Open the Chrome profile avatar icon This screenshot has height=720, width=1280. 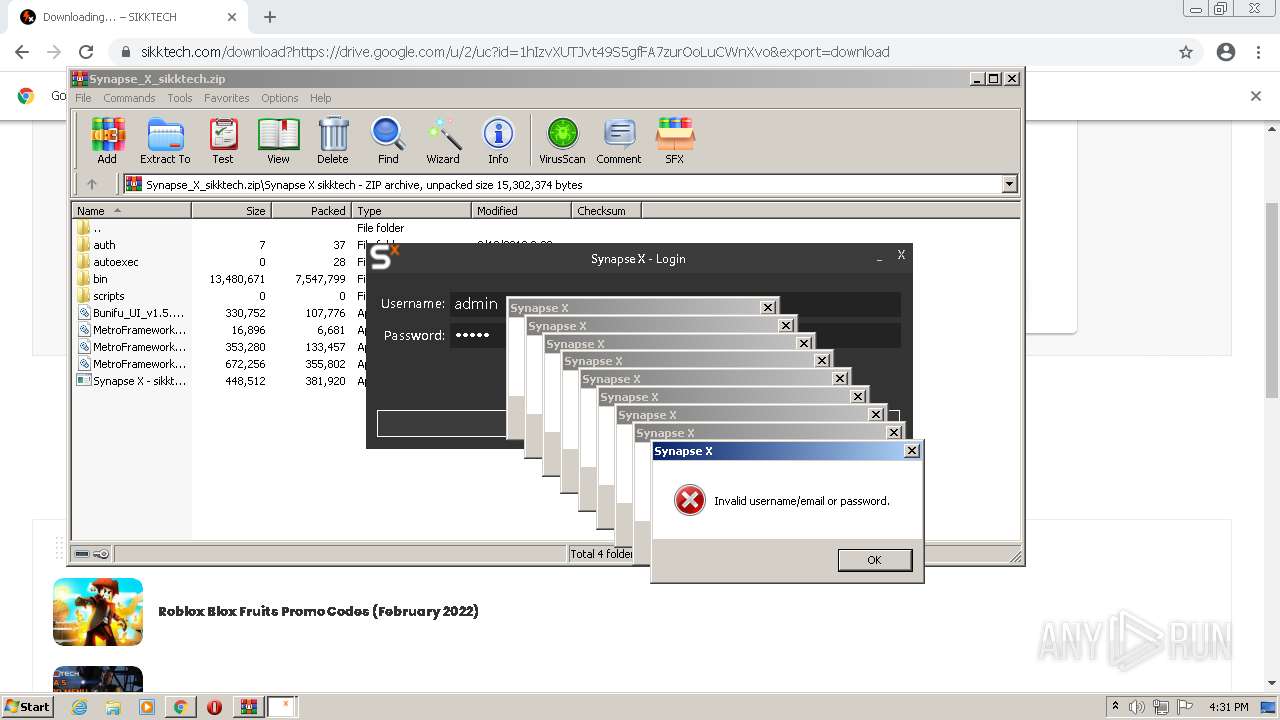coord(1226,52)
